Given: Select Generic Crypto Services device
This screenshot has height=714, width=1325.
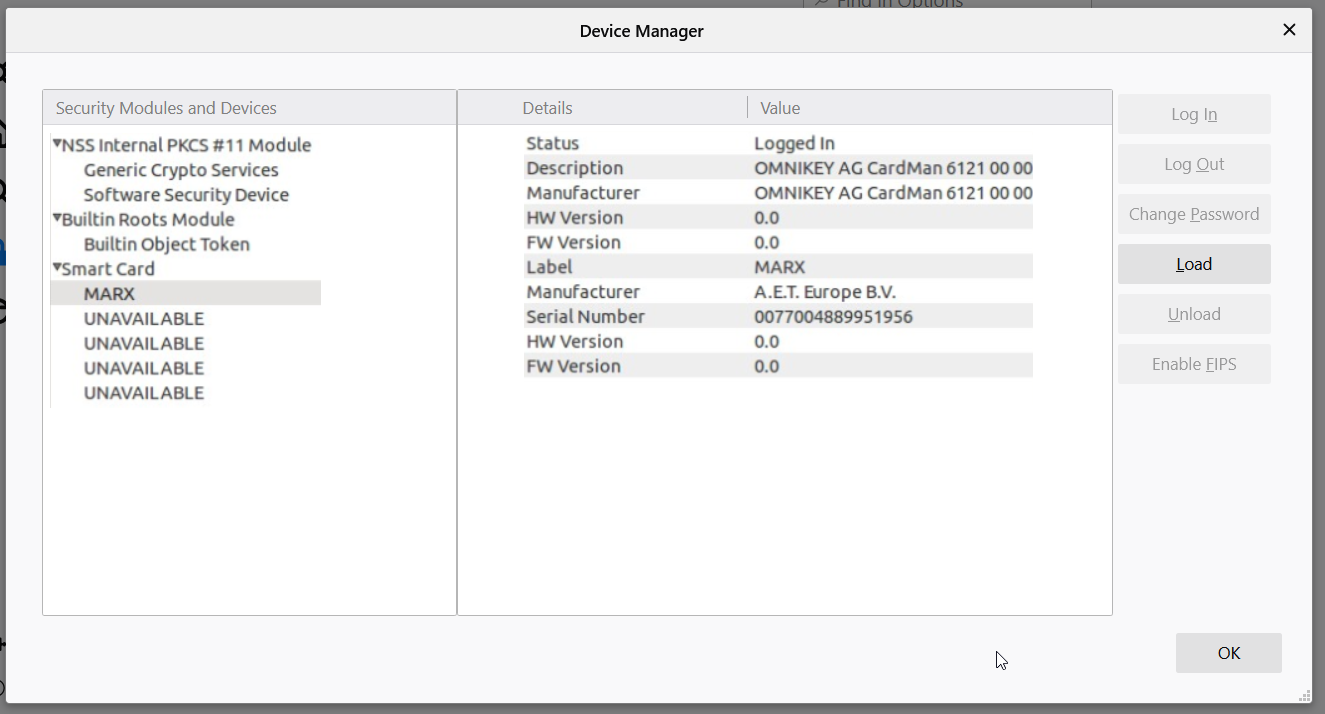Looking at the screenshot, I should coord(181,170).
